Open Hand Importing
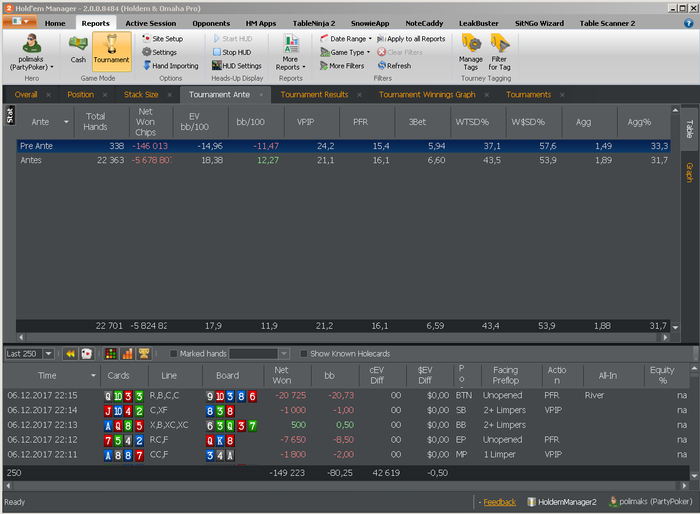 (170, 66)
